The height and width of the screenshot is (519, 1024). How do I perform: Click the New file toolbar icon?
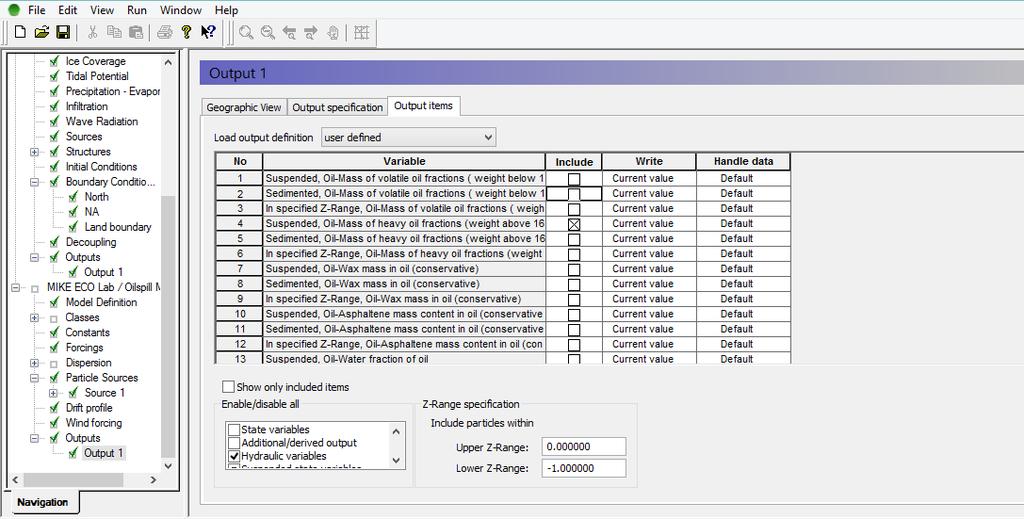coord(20,32)
